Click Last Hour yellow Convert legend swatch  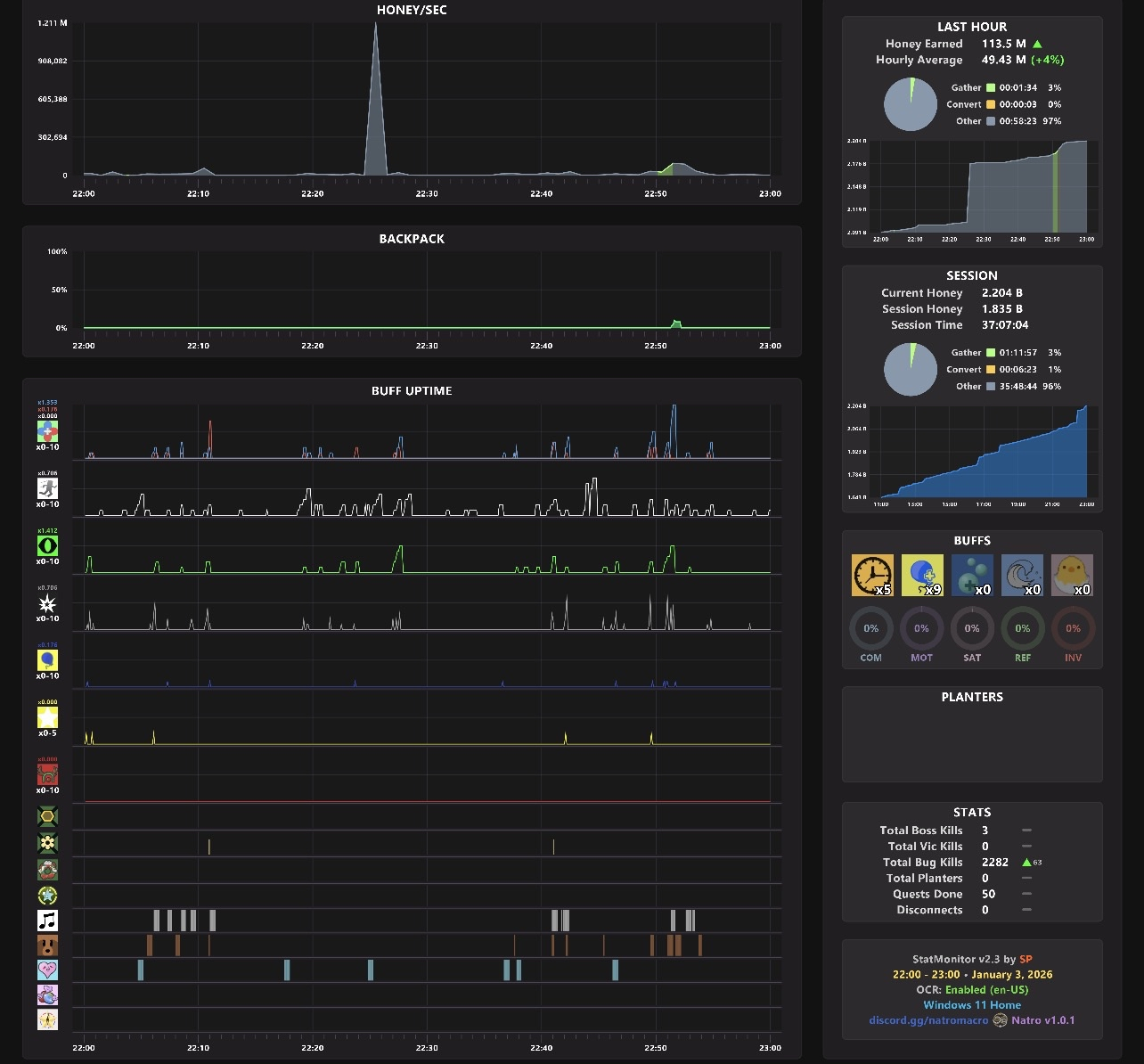pyautogui.click(x=991, y=104)
